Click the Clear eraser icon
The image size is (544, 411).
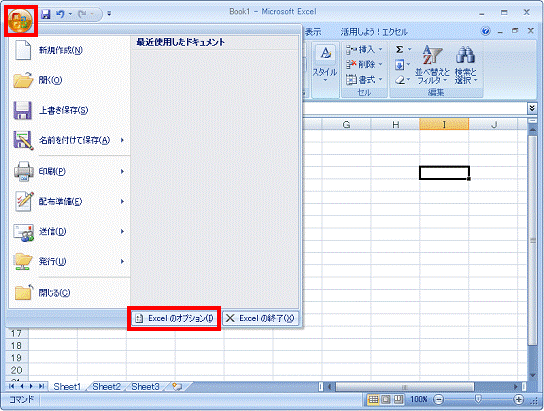[x=400, y=80]
